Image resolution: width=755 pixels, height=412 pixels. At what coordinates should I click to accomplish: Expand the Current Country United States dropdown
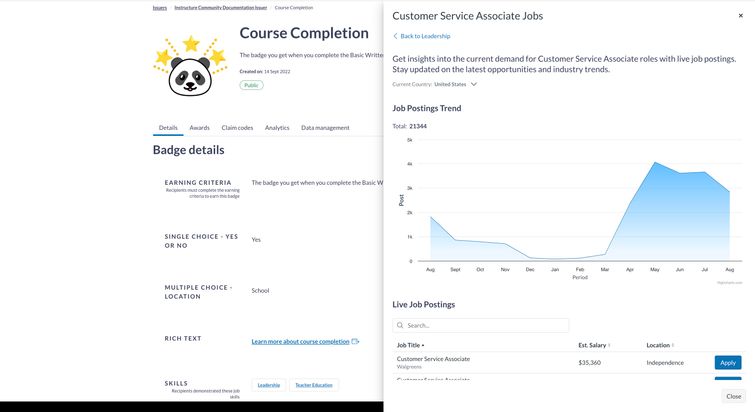click(474, 84)
